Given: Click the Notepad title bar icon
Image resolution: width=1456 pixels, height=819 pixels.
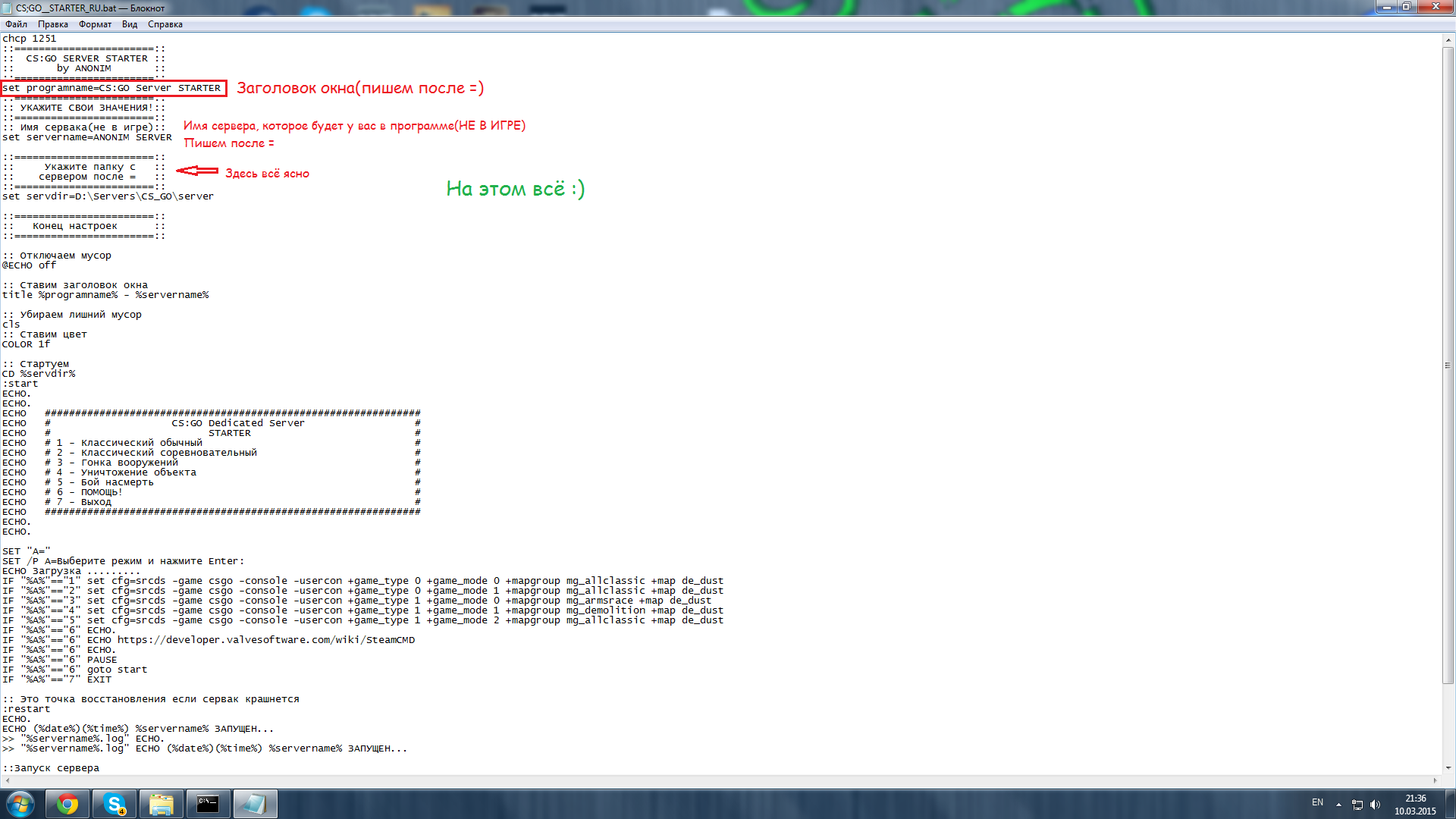Looking at the screenshot, I should [7, 8].
